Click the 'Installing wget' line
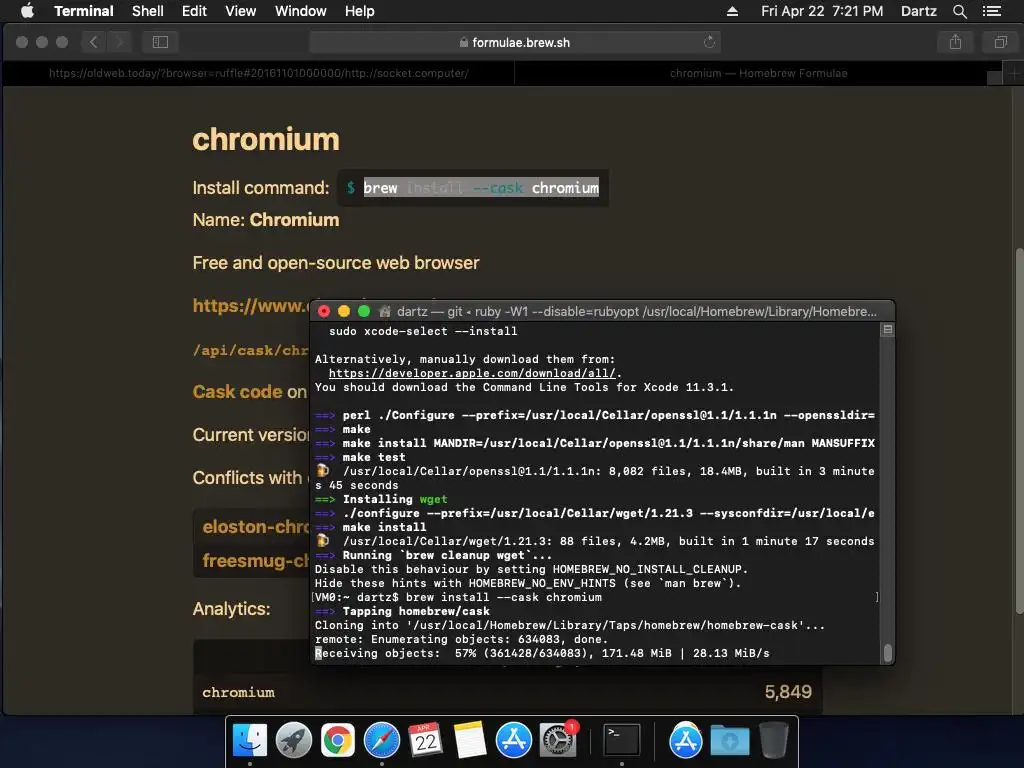Image resolution: width=1024 pixels, height=768 pixels. [x=381, y=499]
